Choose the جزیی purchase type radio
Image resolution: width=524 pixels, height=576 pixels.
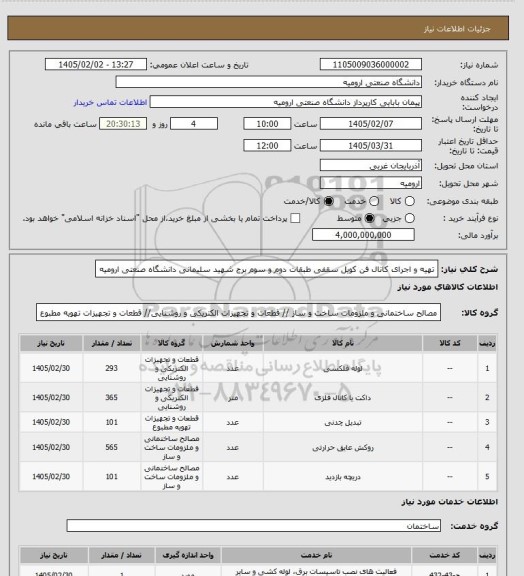(x=409, y=218)
